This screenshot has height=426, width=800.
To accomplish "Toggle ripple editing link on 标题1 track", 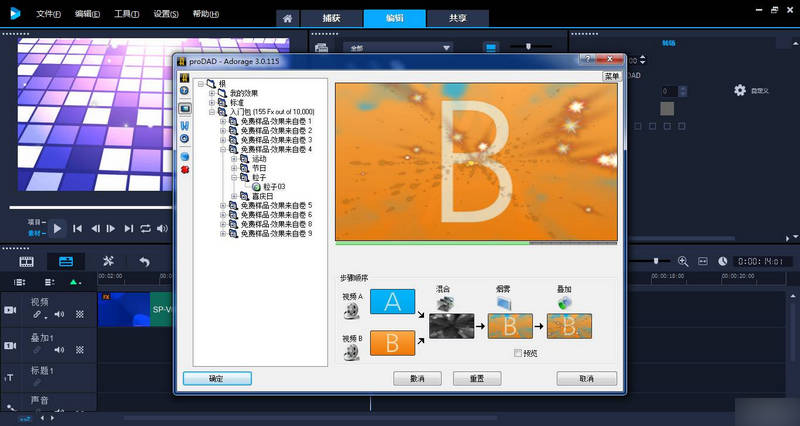I will pyautogui.click(x=37, y=382).
